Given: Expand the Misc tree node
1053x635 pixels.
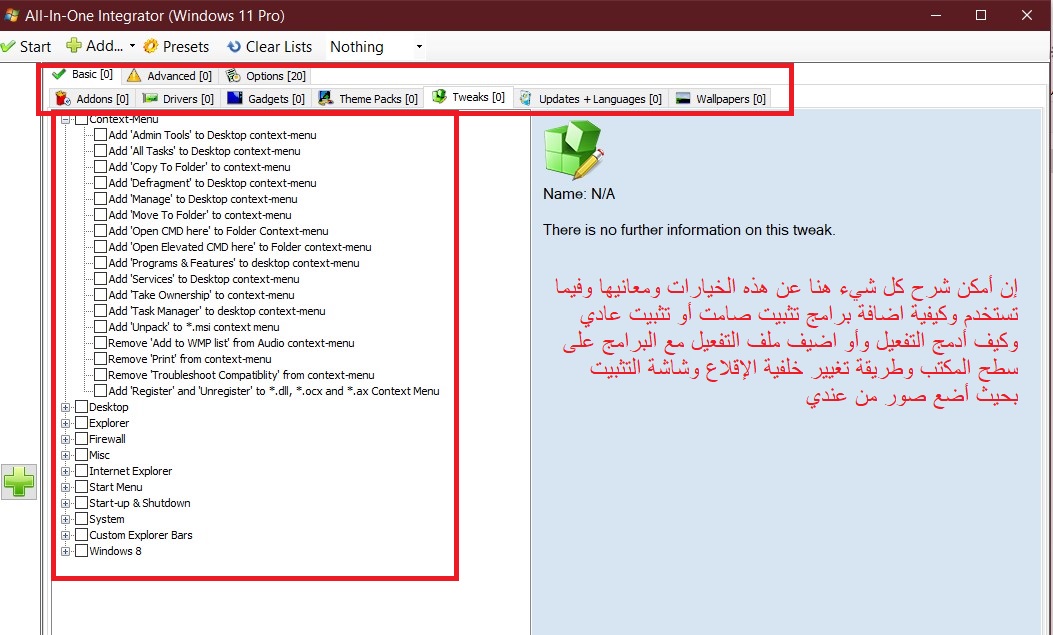Looking at the screenshot, I should [x=65, y=455].
